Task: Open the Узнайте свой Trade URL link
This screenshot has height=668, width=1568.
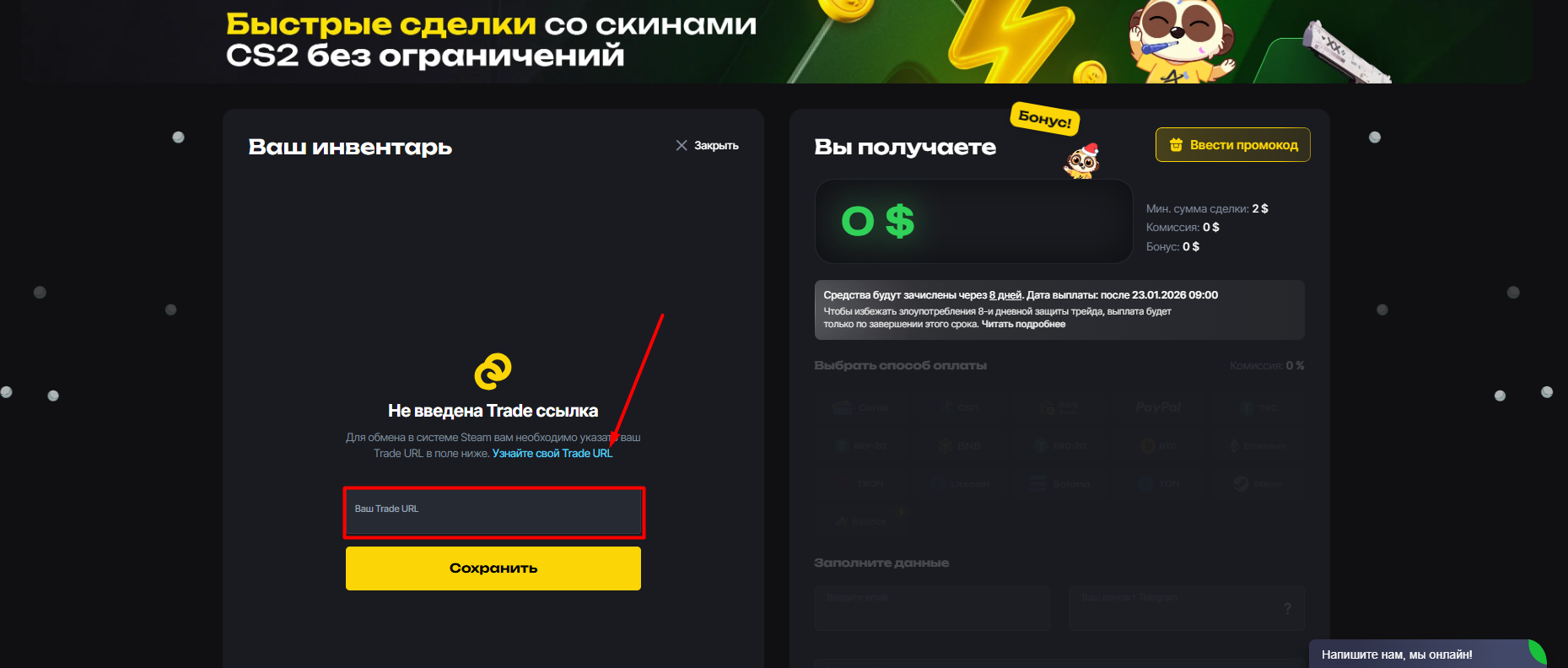Action: click(552, 454)
